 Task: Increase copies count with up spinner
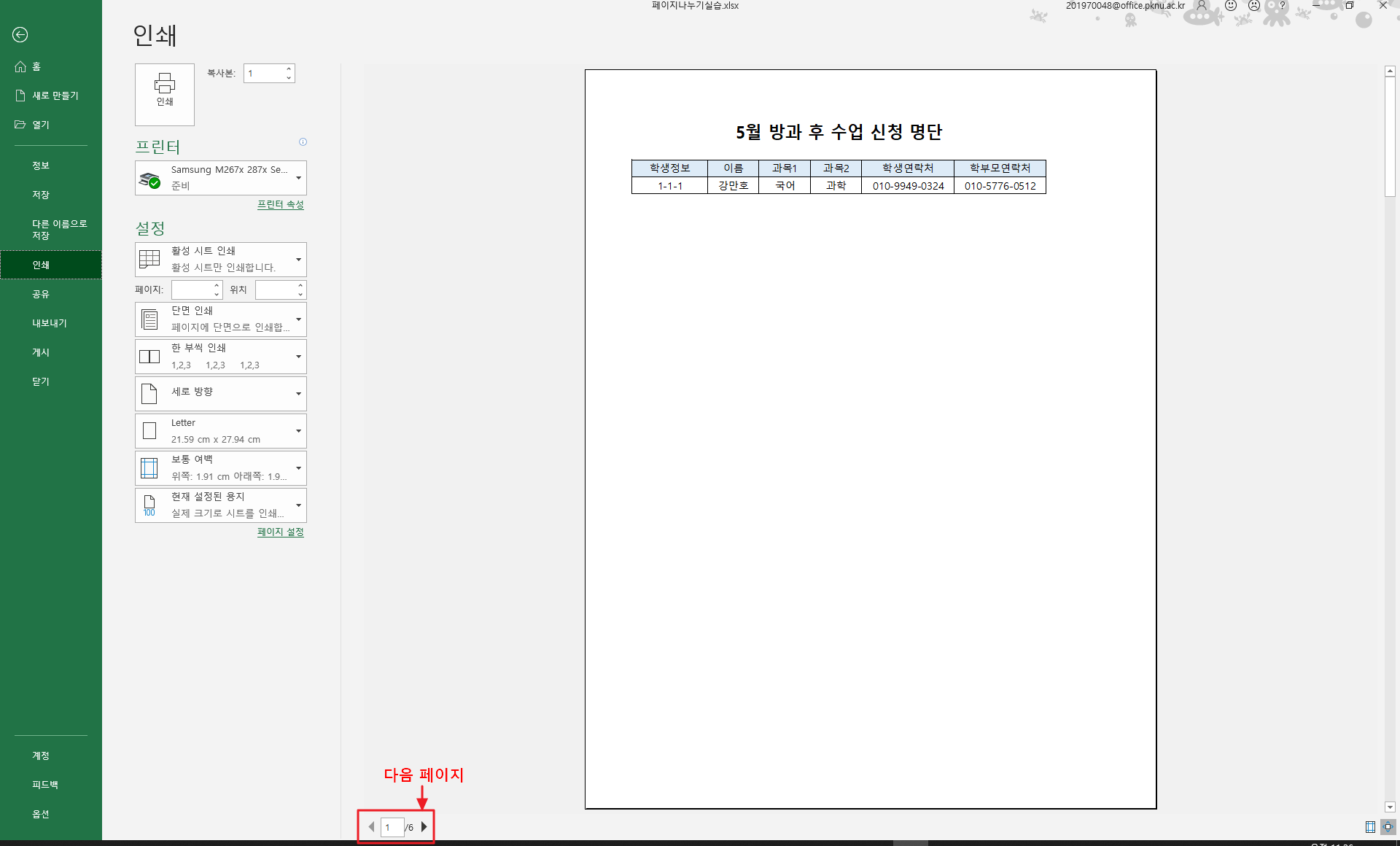pyautogui.click(x=289, y=69)
